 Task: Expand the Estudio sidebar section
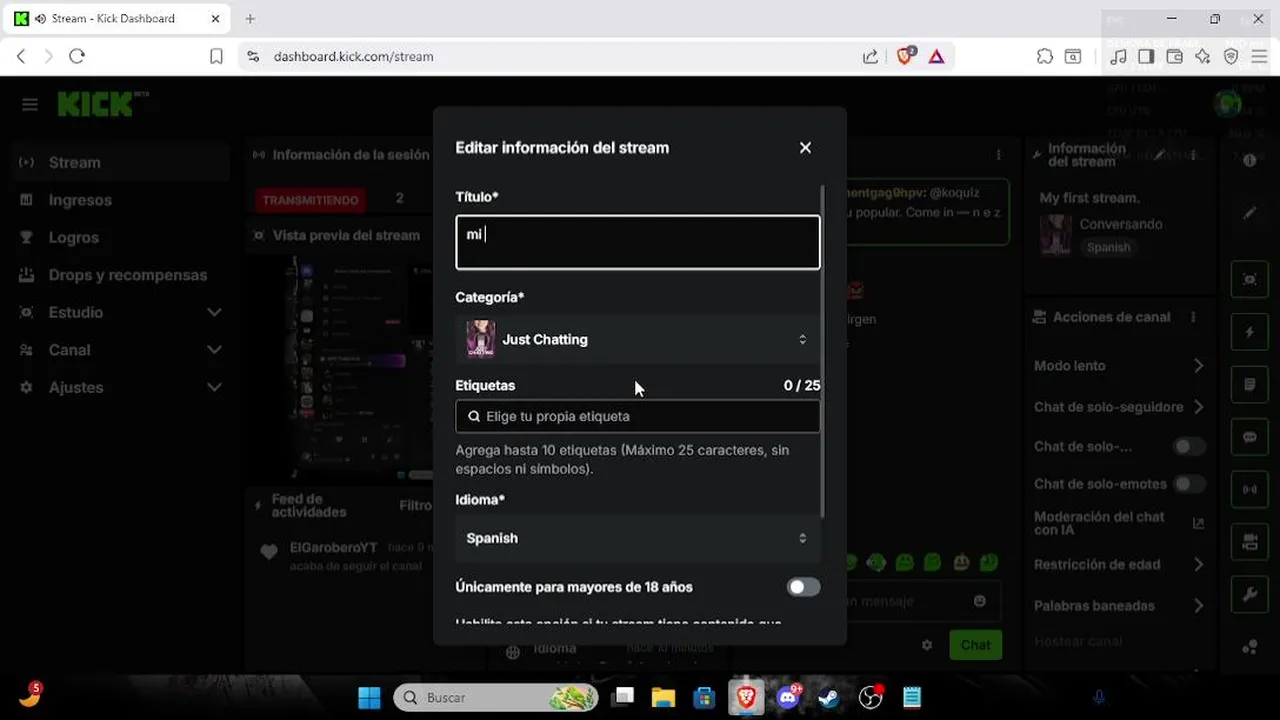click(x=120, y=312)
